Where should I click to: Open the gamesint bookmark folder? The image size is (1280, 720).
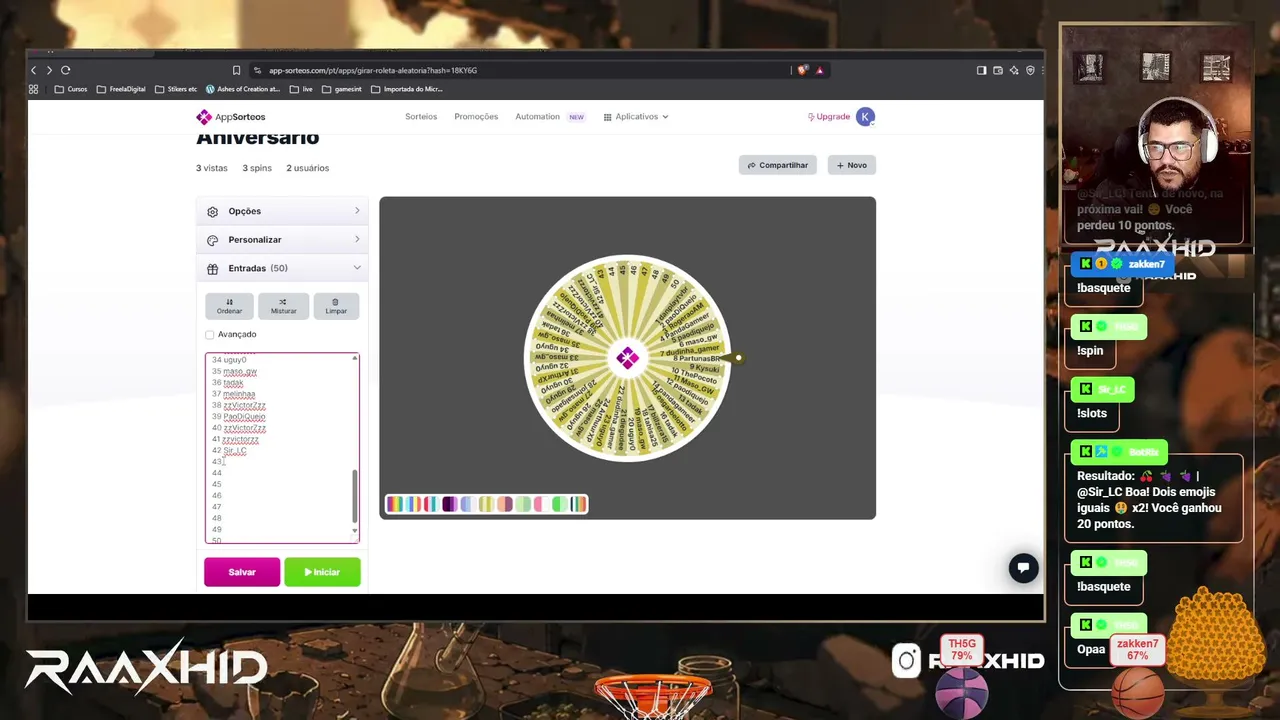341,89
